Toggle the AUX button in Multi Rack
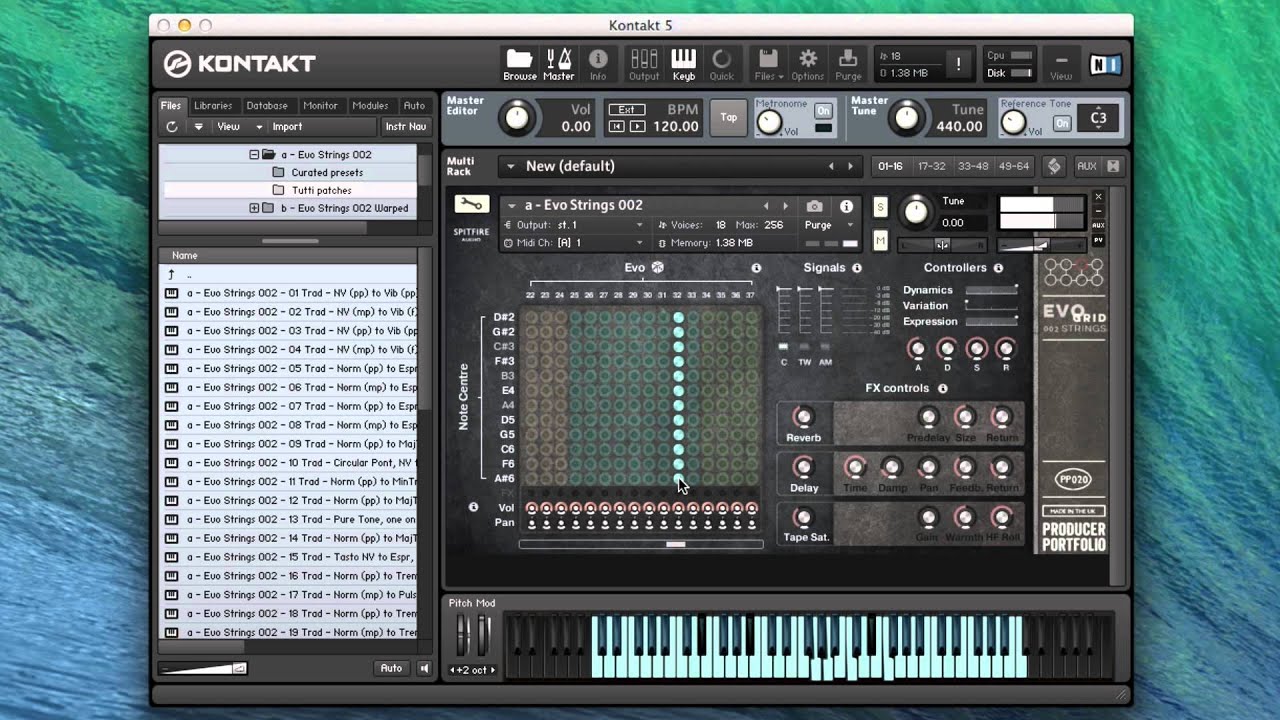Viewport: 1280px width, 720px height. 1087,166
